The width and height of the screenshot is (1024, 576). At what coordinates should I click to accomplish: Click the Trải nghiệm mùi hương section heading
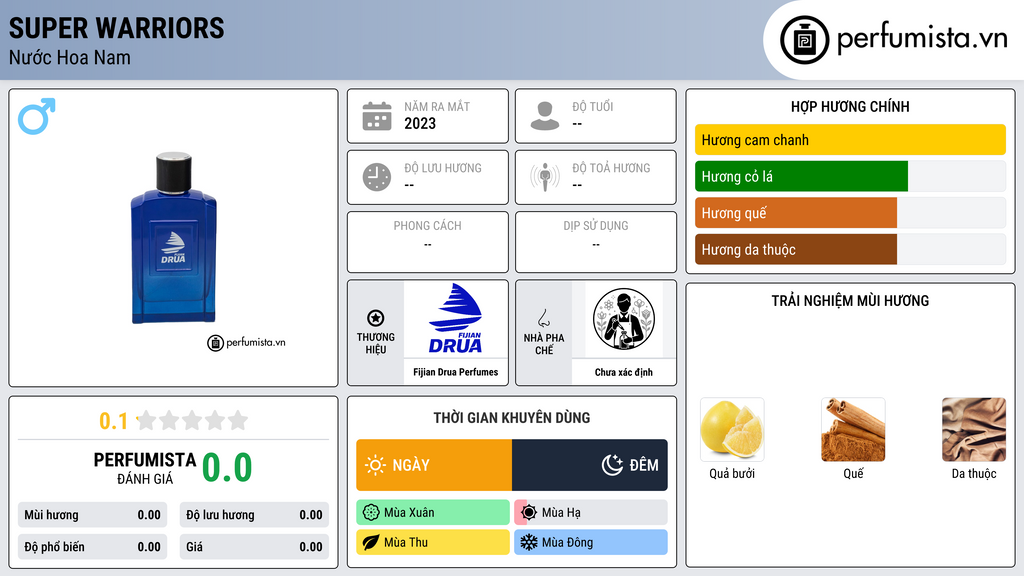850,301
